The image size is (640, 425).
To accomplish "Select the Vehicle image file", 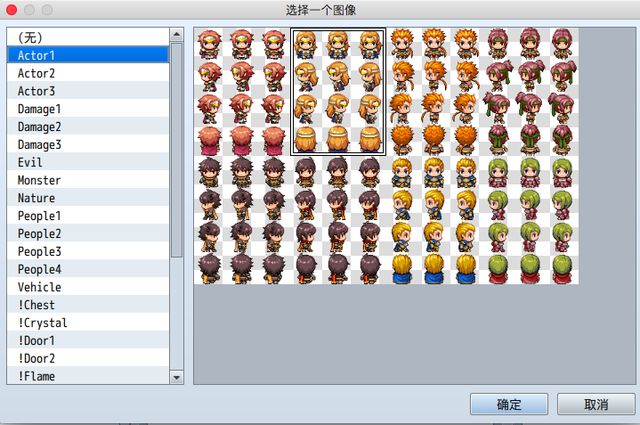I will point(88,287).
